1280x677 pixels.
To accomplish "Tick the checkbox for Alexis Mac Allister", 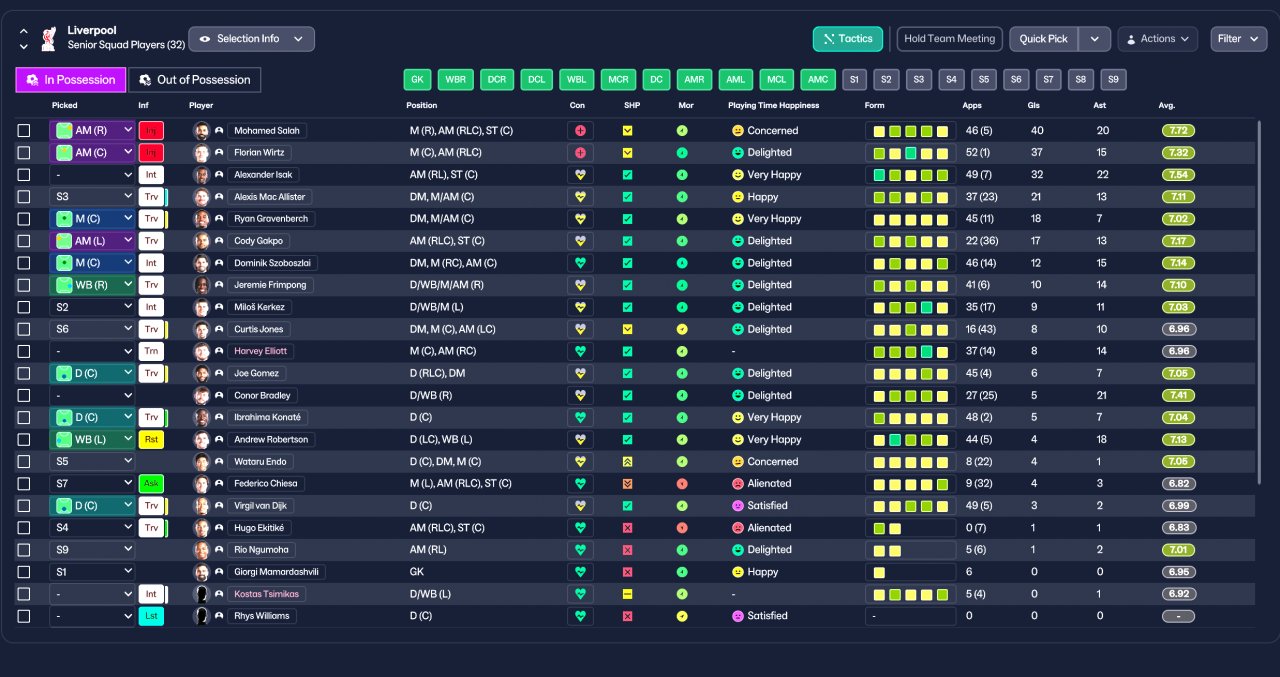I will click(x=24, y=196).
